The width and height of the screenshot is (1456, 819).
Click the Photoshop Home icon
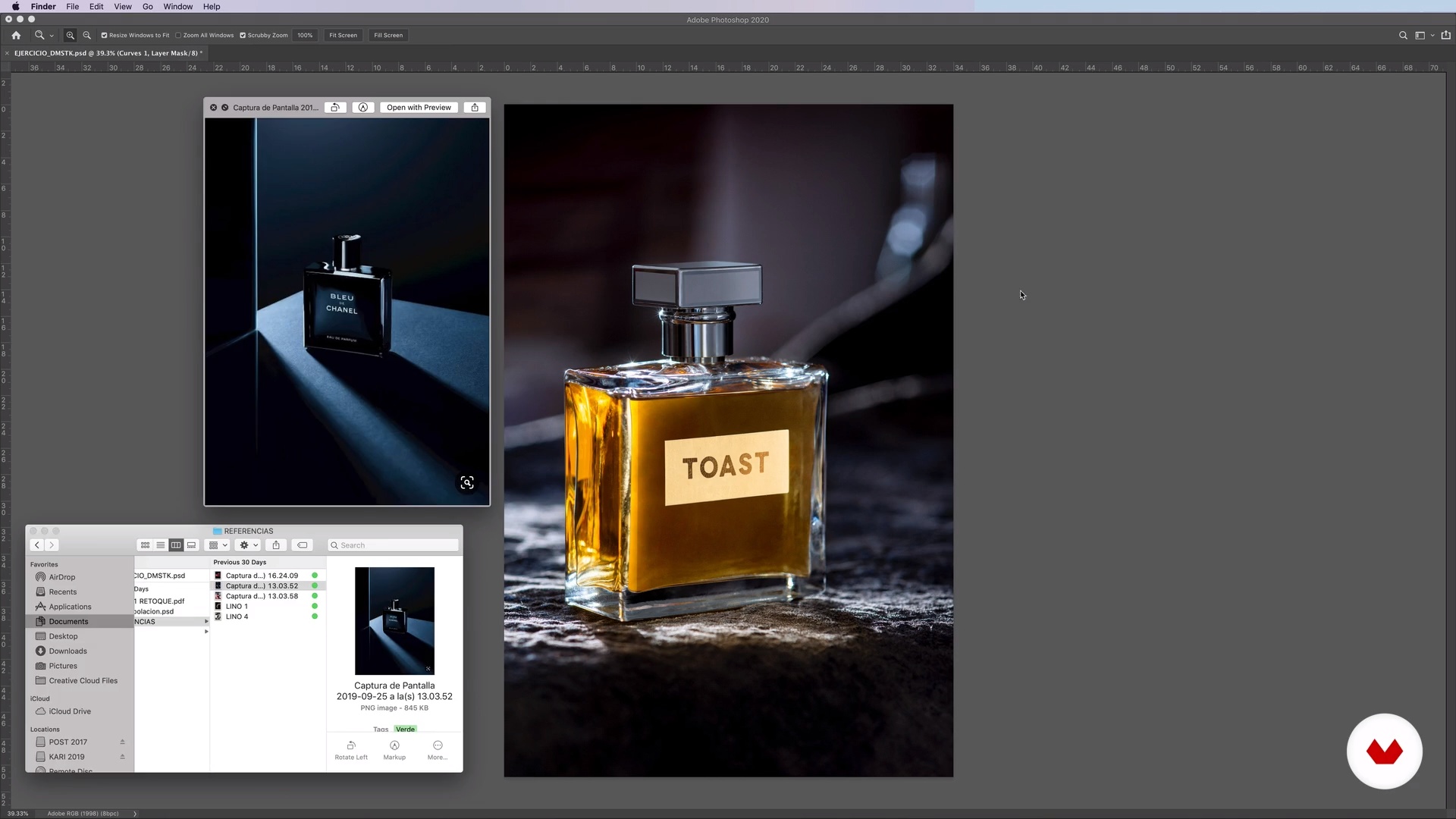click(16, 35)
